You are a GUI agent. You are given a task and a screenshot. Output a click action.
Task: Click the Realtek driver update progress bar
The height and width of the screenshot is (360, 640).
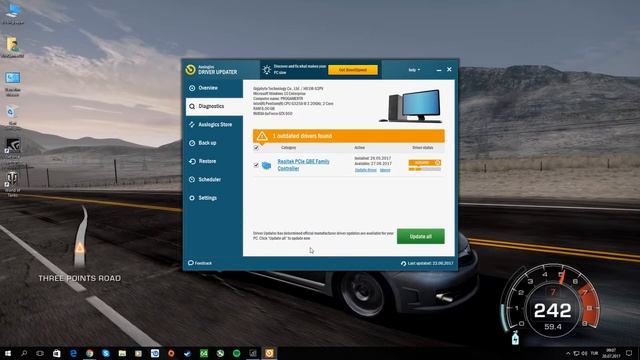424,169
